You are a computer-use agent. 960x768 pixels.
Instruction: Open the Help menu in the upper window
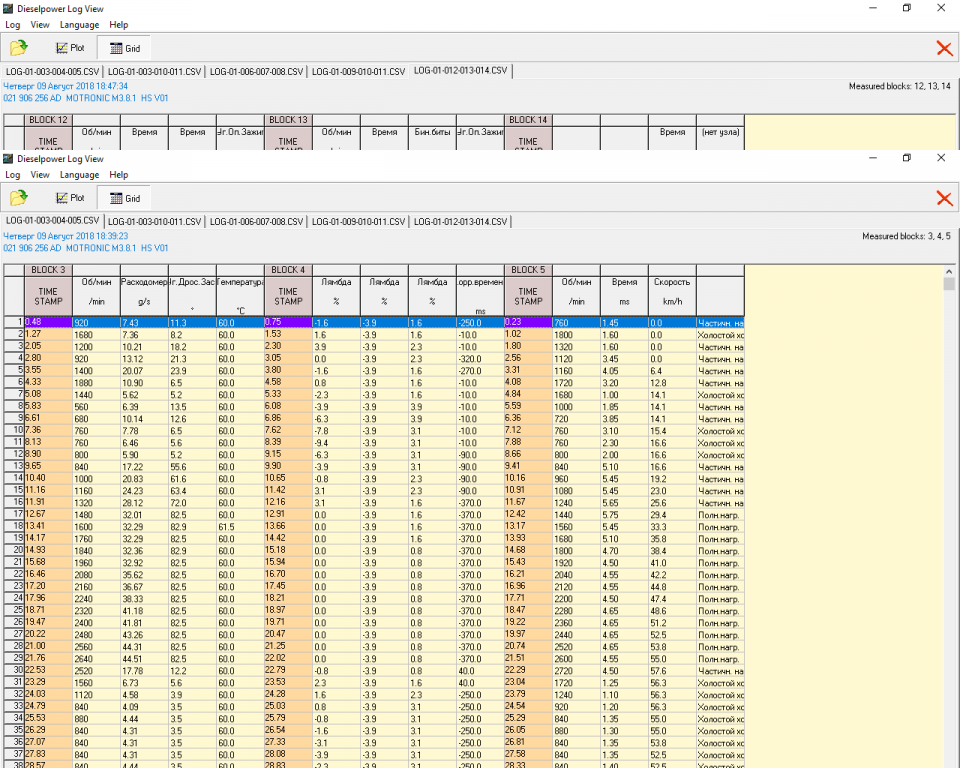click(118, 24)
